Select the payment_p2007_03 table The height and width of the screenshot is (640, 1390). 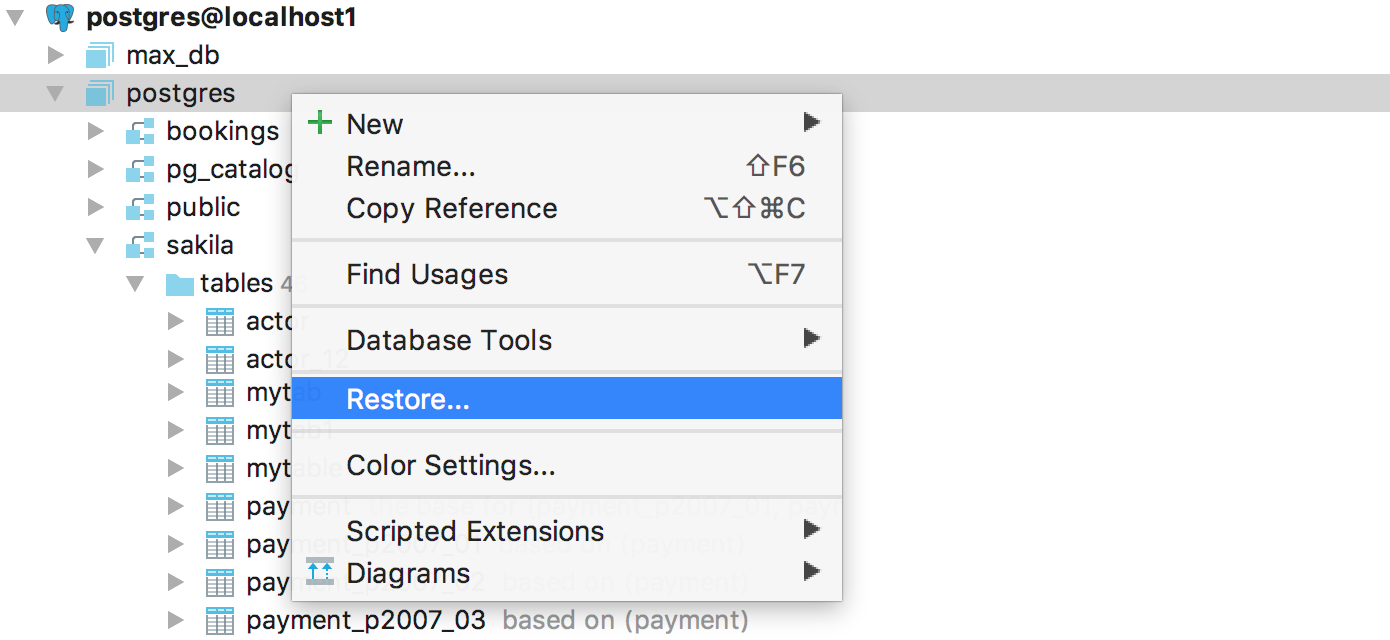(x=366, y=620)
